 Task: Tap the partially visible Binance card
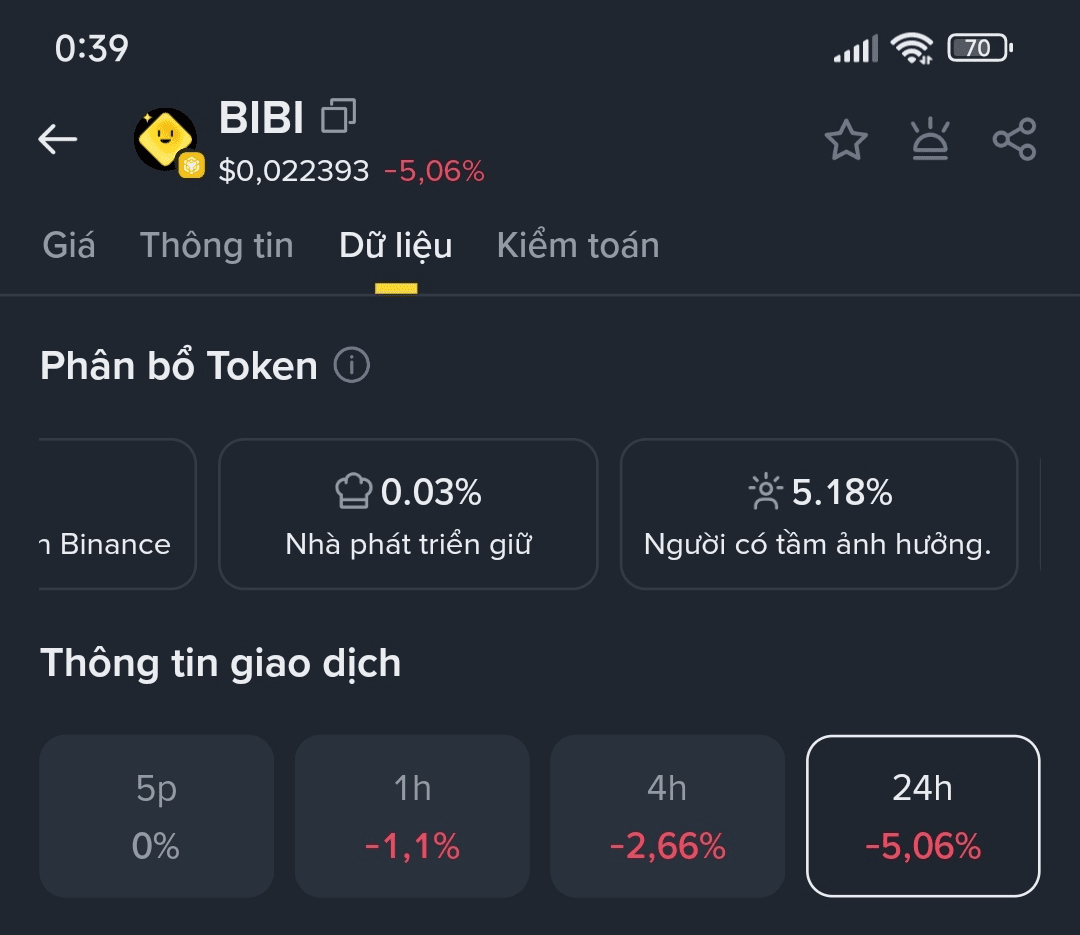[x=116, y=515]
